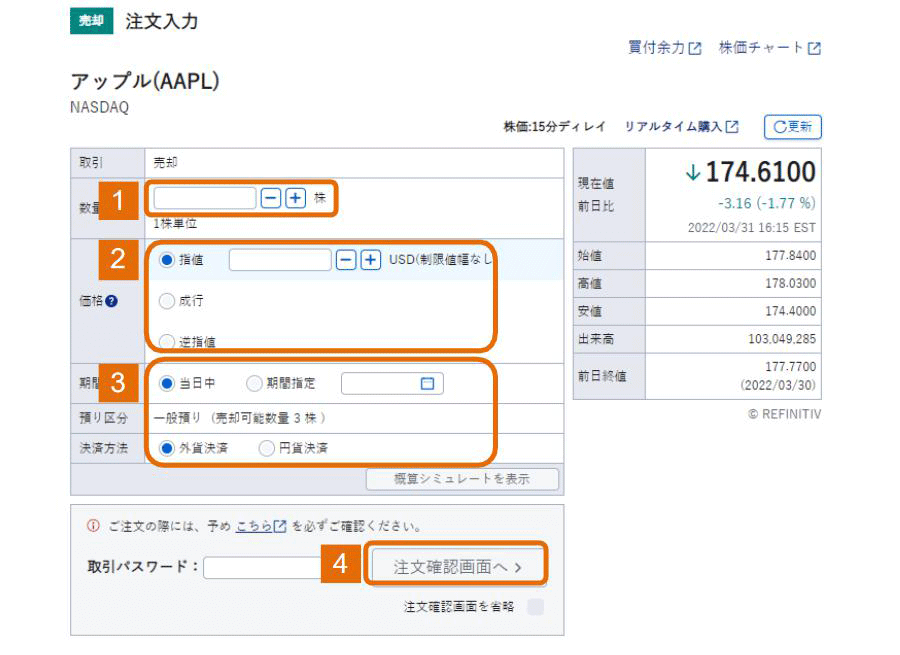Click the 安値 value 174.4000
Image resolution: width=900 pixels, height=655 pixels.
pos(790,311)
